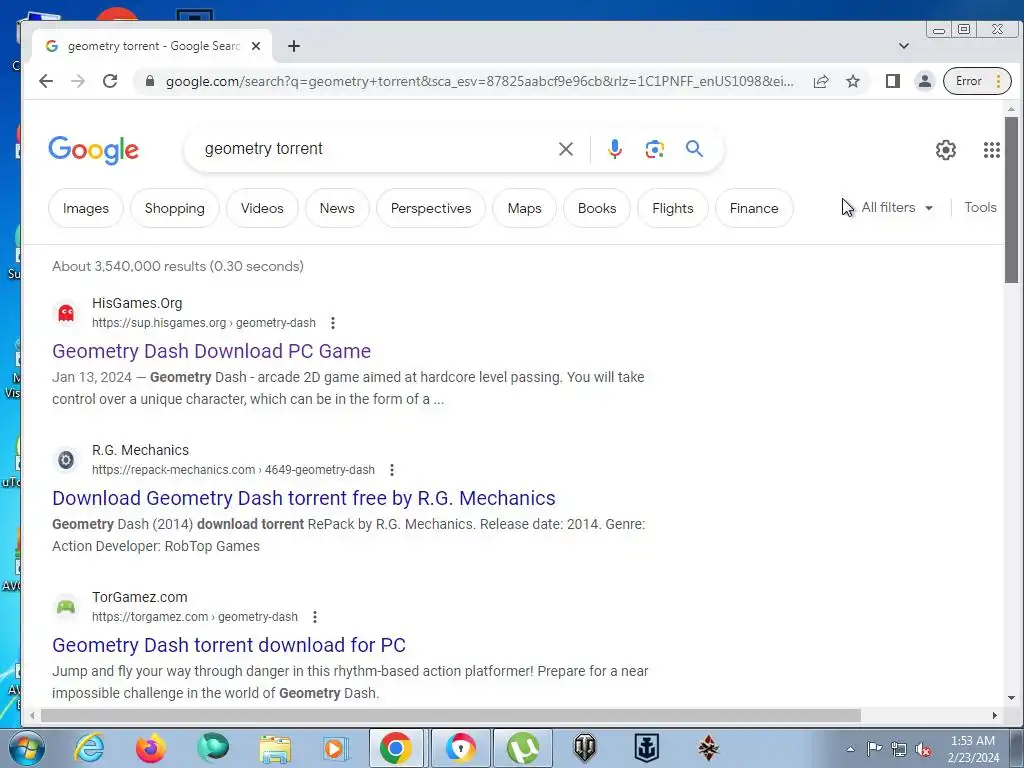Open the Google apps grid
The image size is (1024, 768).
pos(991,150)
